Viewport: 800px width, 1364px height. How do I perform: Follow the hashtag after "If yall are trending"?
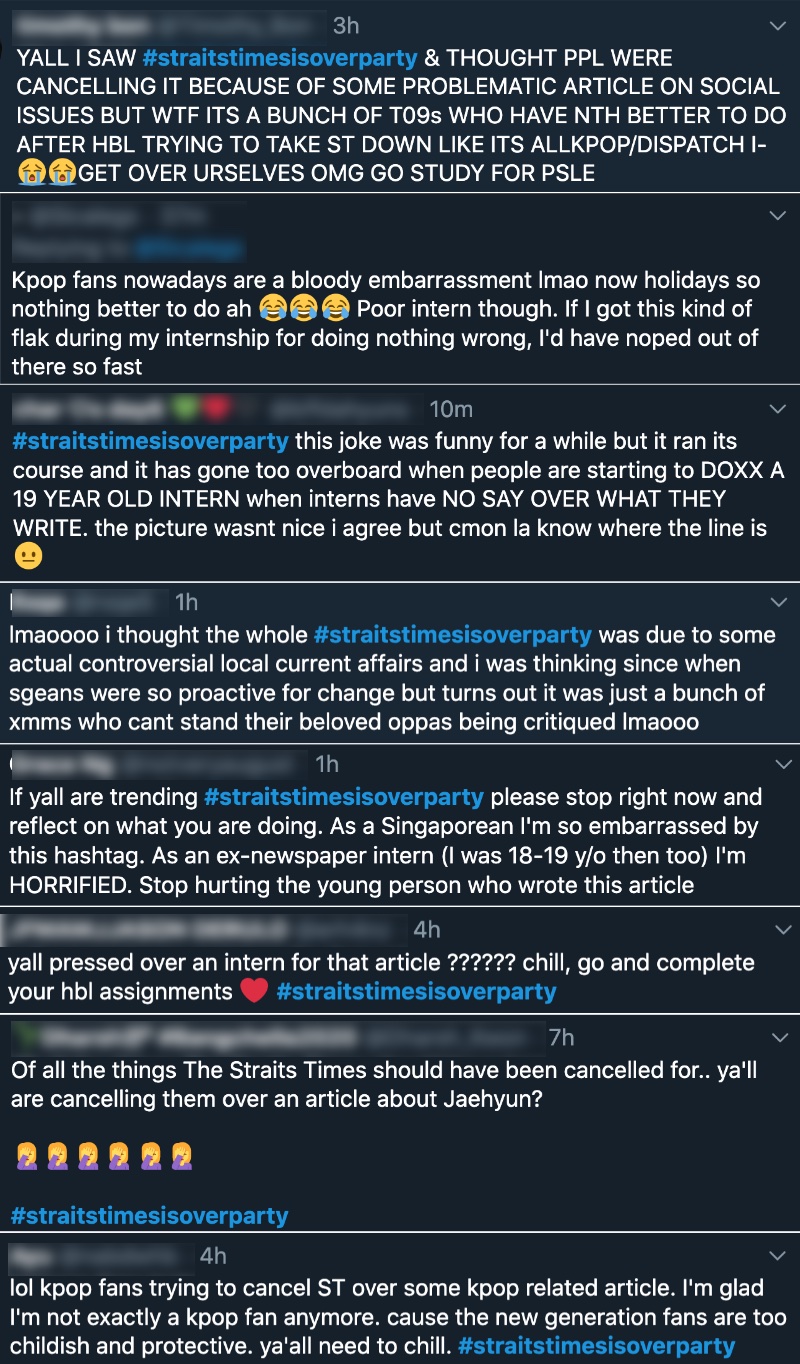tap(343, 797)
